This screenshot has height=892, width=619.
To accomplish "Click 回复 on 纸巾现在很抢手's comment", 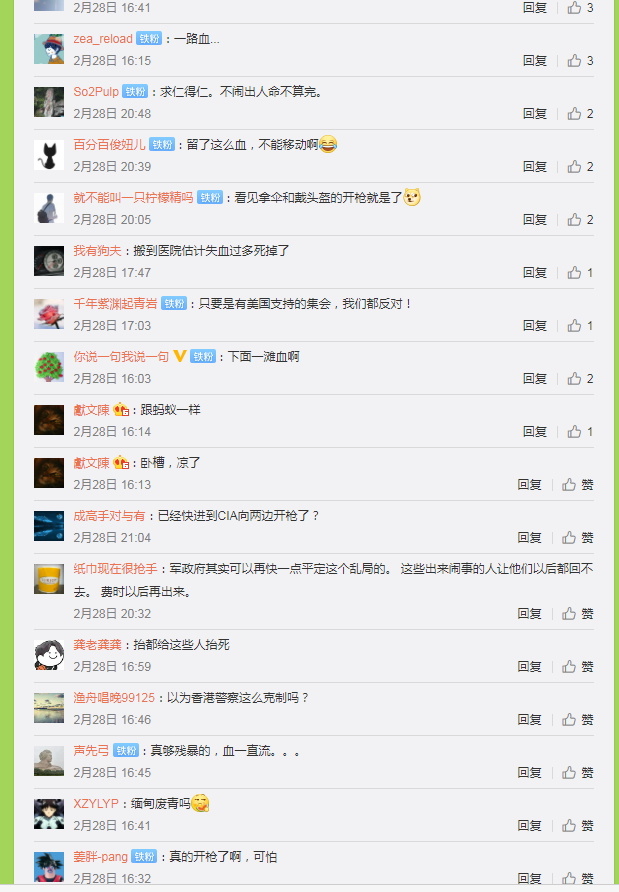I will (x=530, y=613).
